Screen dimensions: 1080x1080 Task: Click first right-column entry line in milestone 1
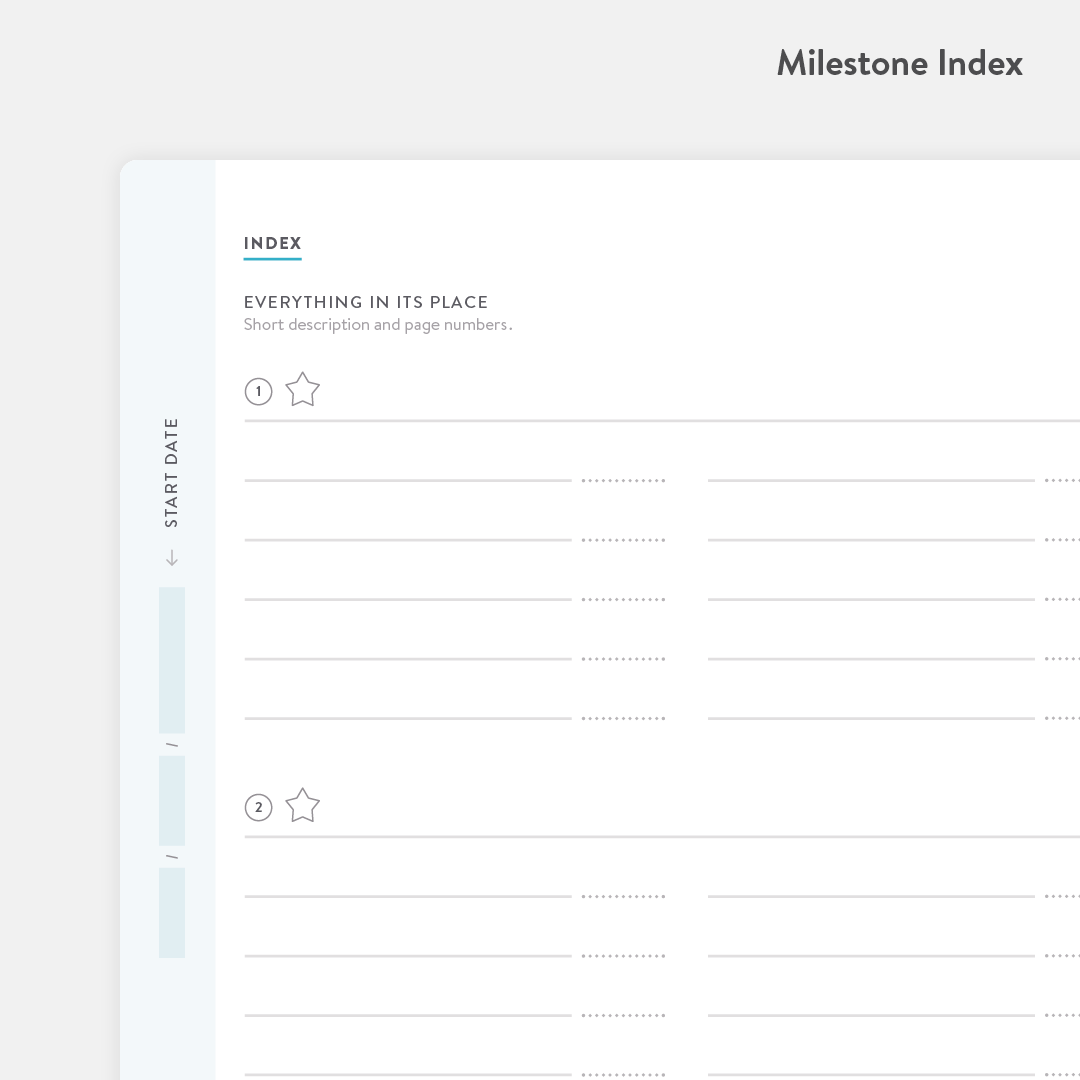[870, 480]
